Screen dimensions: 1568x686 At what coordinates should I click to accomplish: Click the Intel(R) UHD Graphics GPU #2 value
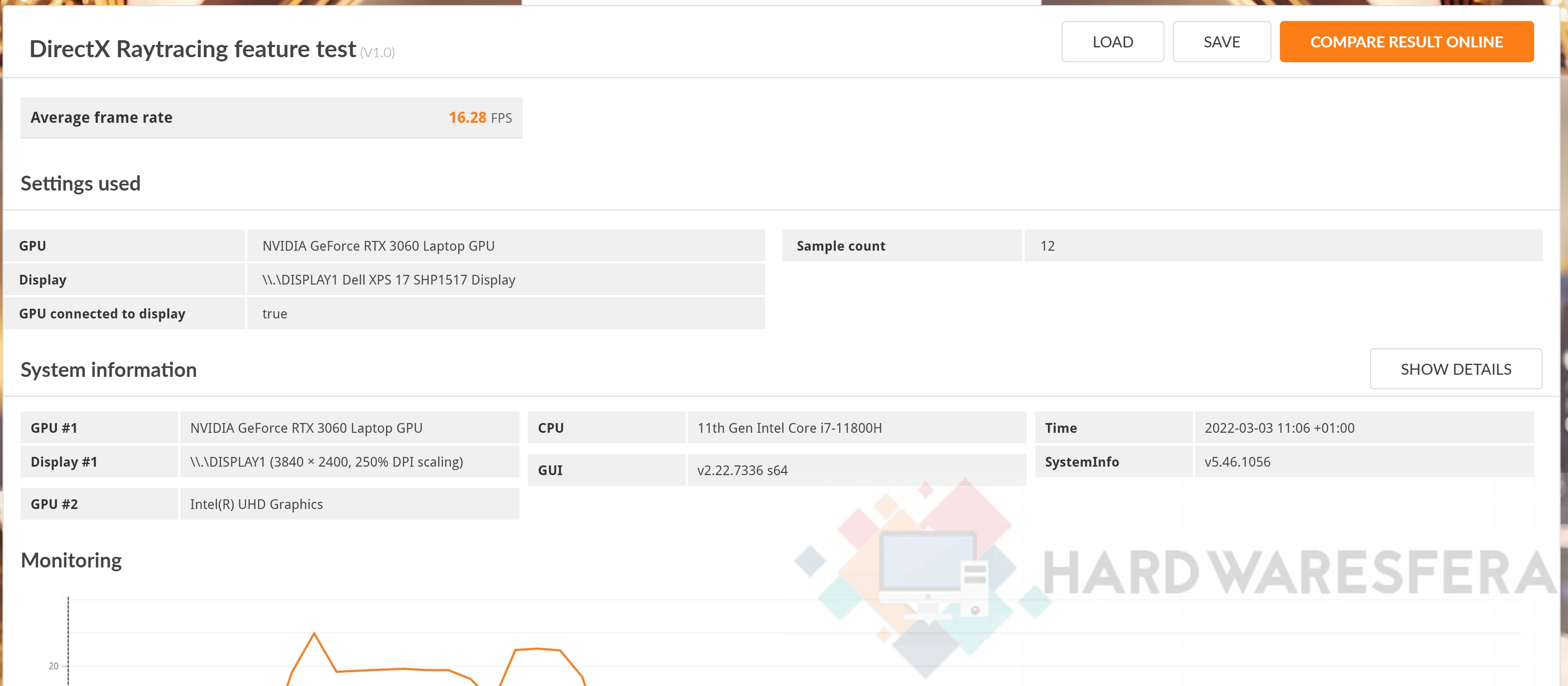(x=256, y=504)
